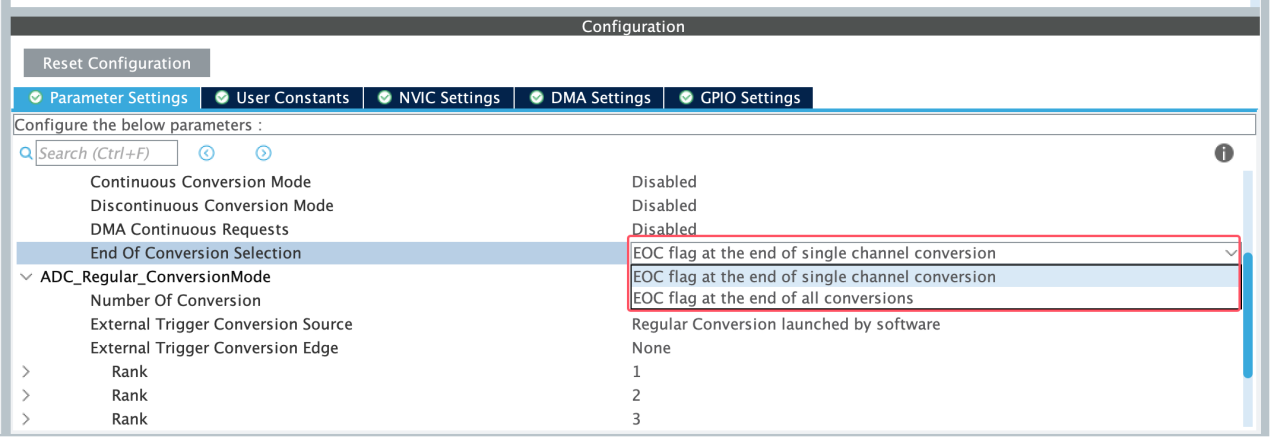Expand the Rank 1 entry
This screenshot has width=1280, height=447.
click(x=26, y=372)
